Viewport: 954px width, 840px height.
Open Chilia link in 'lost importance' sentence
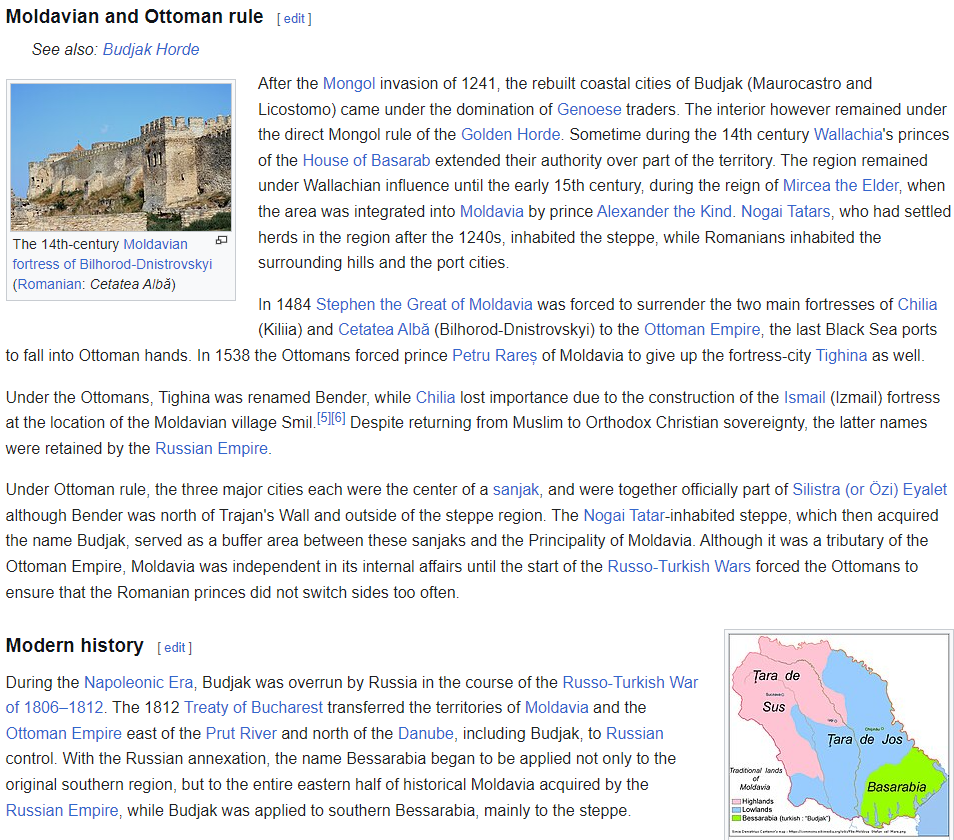pyautogui.click(x=435, y=398)
